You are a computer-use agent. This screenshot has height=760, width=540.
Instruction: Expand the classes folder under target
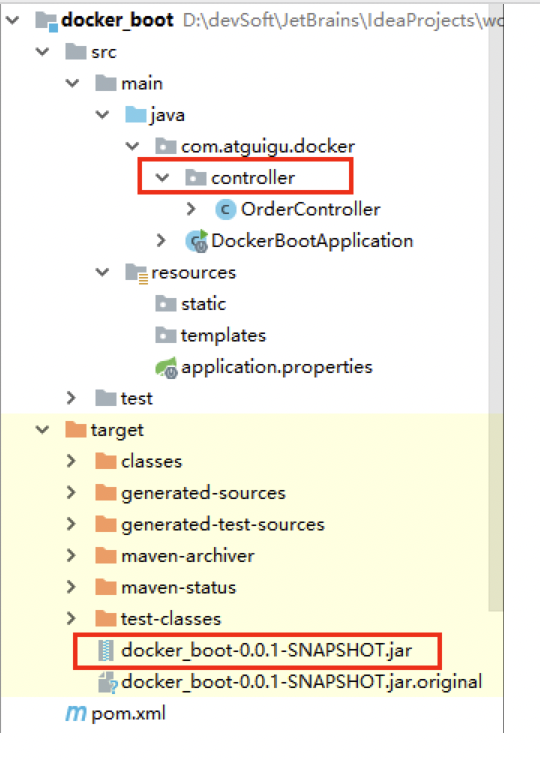pyautogui.click(x=71, y=460)
